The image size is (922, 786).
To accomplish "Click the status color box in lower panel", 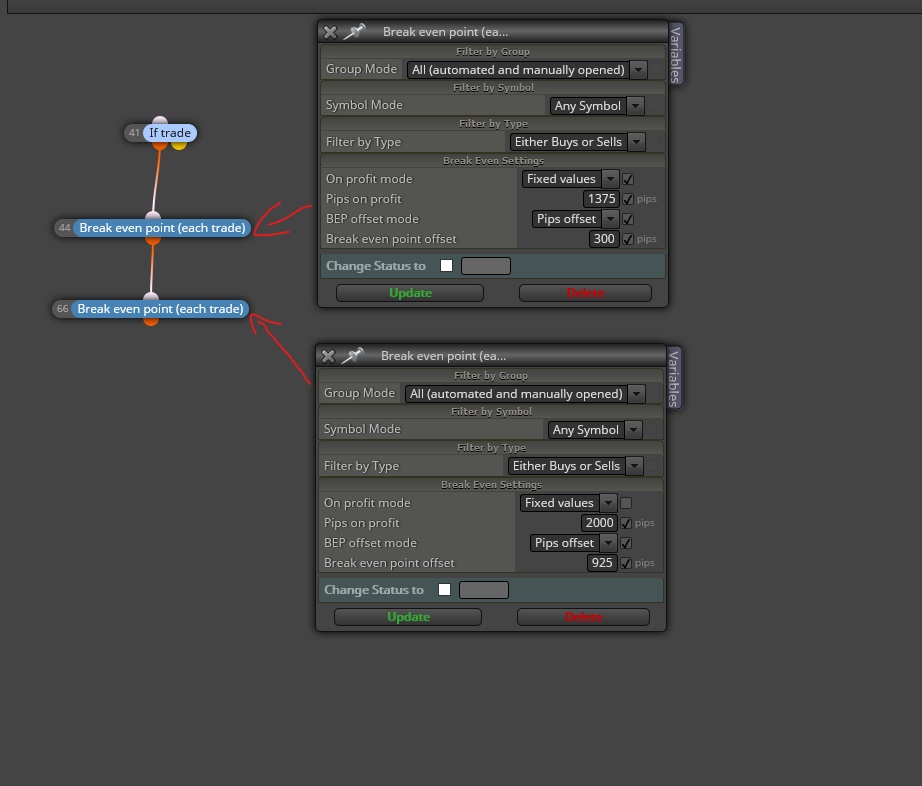I will point(484,590).
